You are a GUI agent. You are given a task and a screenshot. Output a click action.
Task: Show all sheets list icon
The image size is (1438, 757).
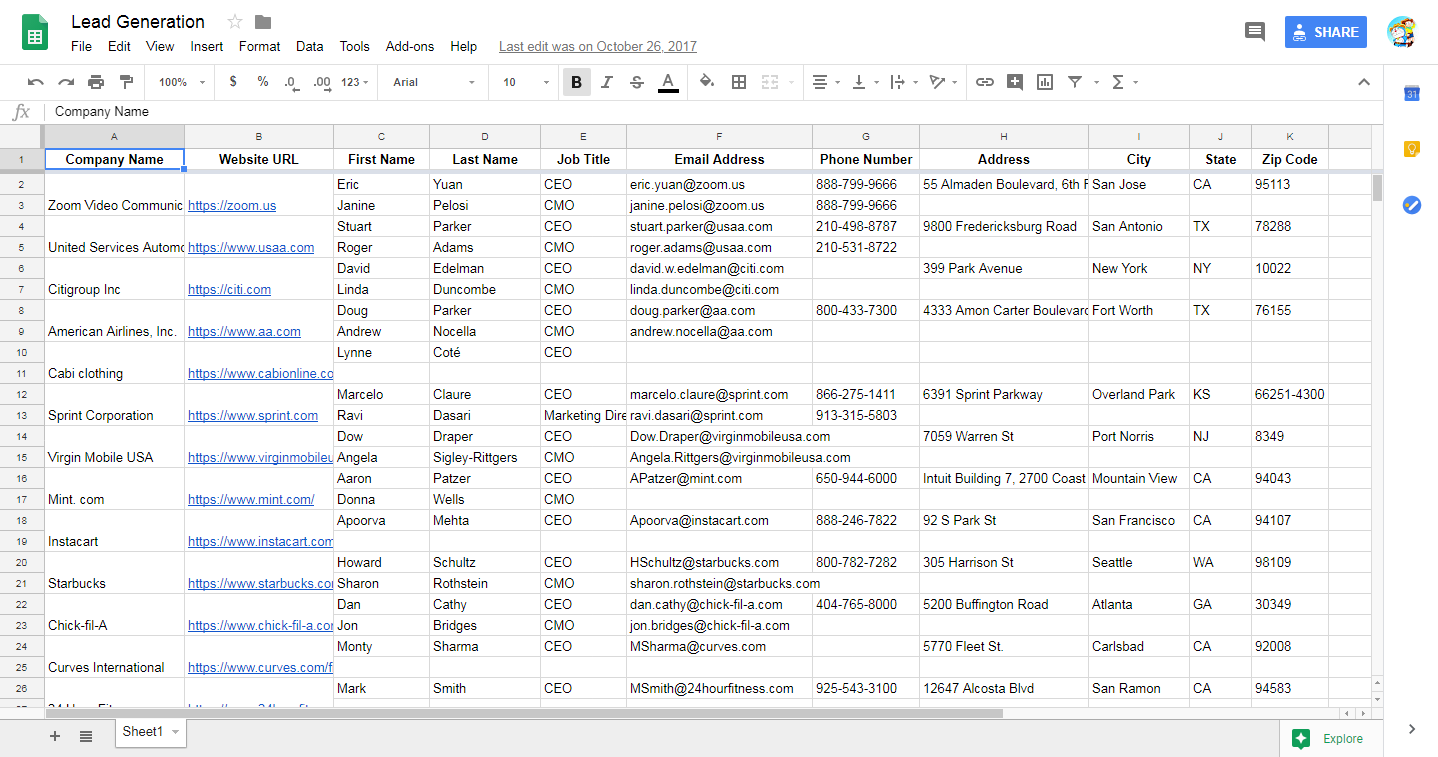click(86, 736)
